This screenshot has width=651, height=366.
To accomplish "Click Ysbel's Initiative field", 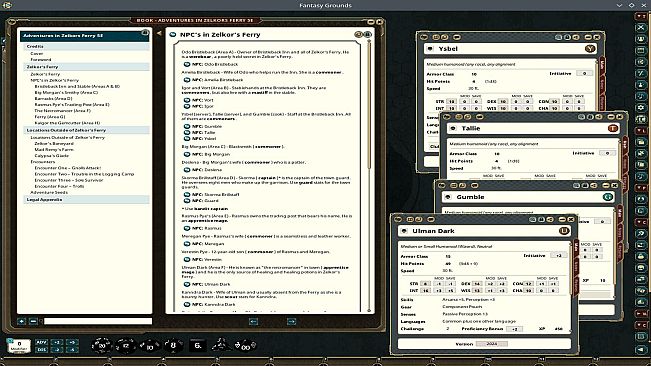I will [584, 73].
